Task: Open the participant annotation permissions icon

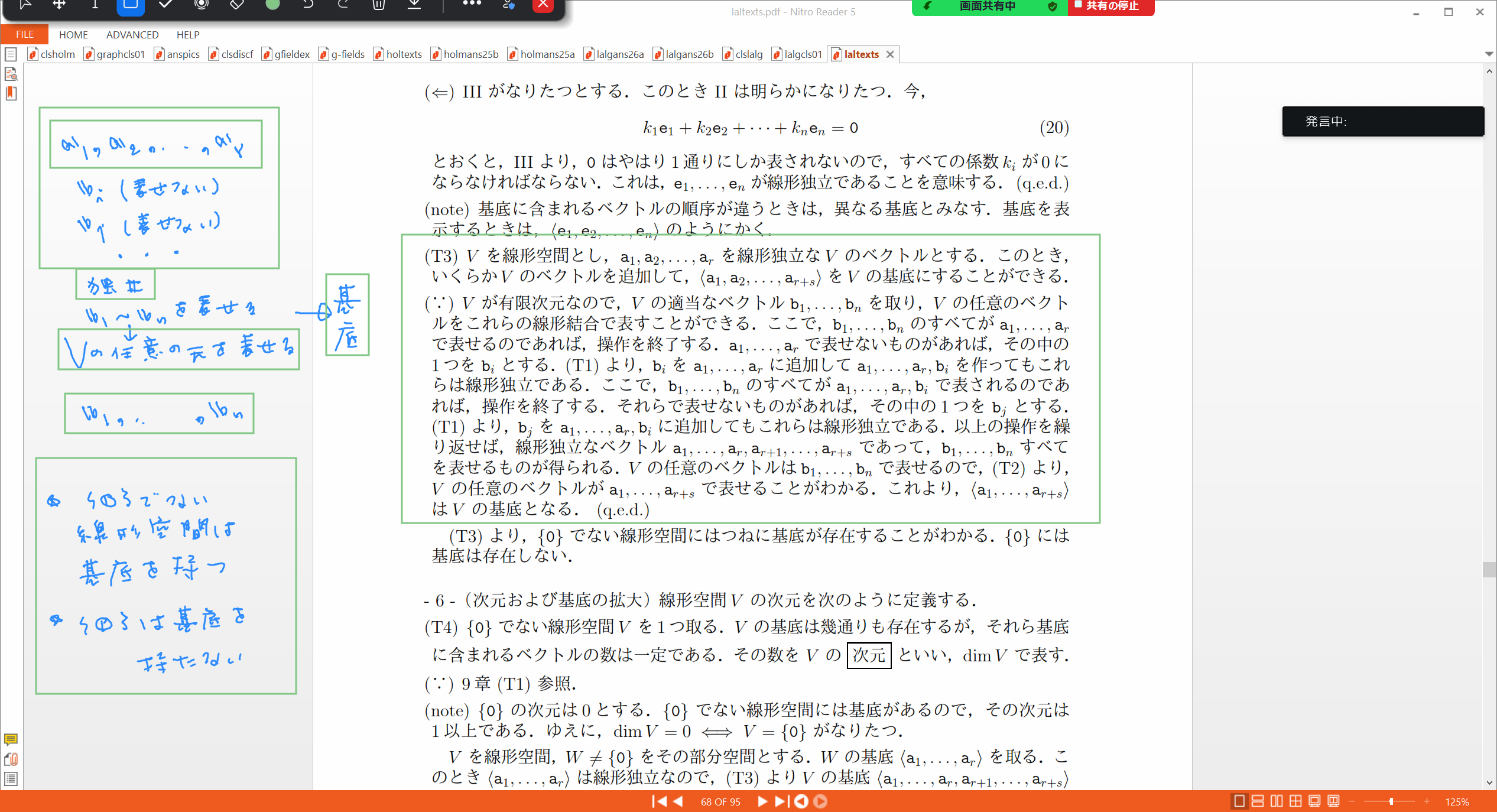Action: [508, 5]
